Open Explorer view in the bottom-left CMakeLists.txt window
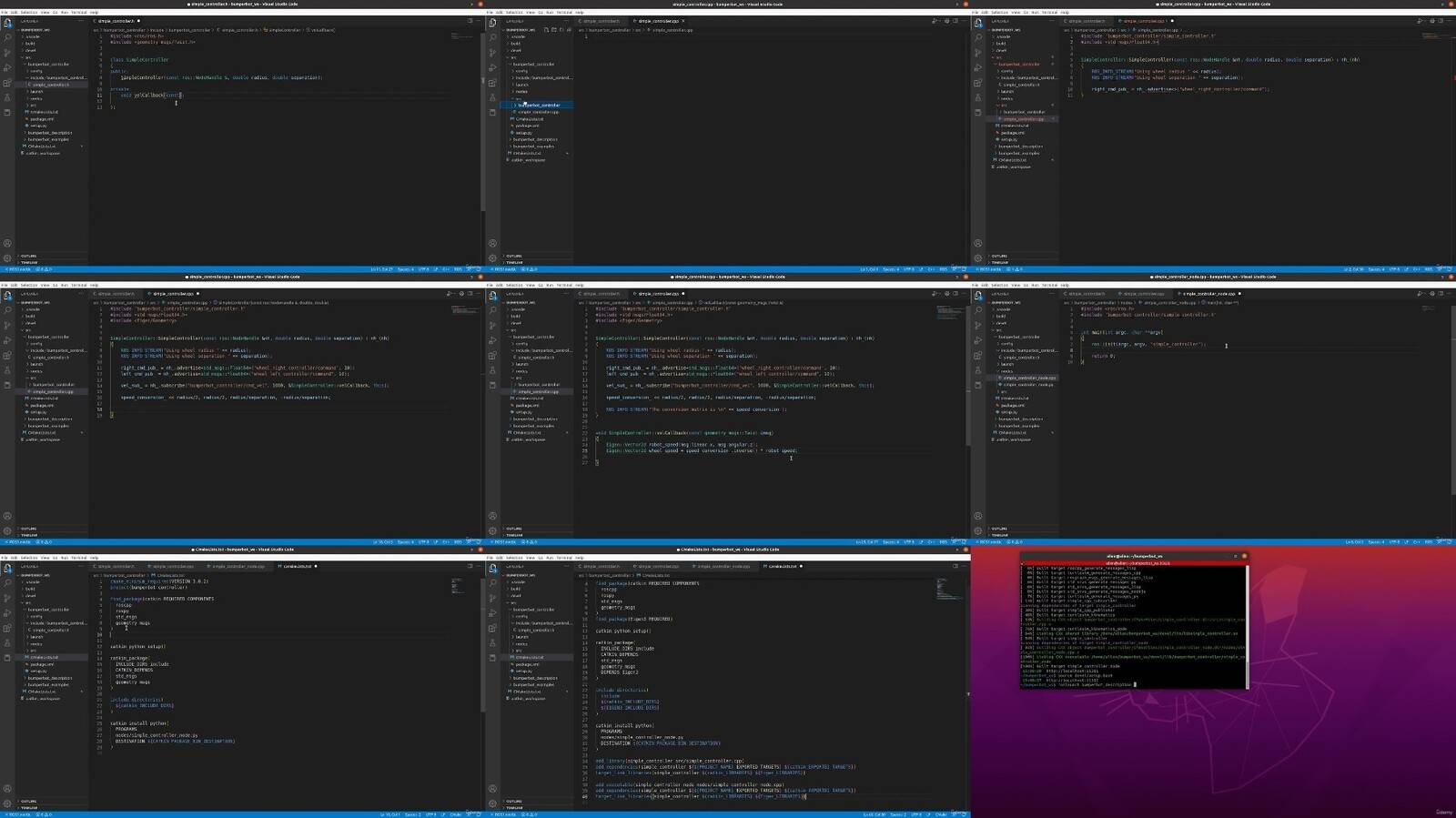Image resolution: width=1456 pixels, height=818 pixels. [7, 569]
